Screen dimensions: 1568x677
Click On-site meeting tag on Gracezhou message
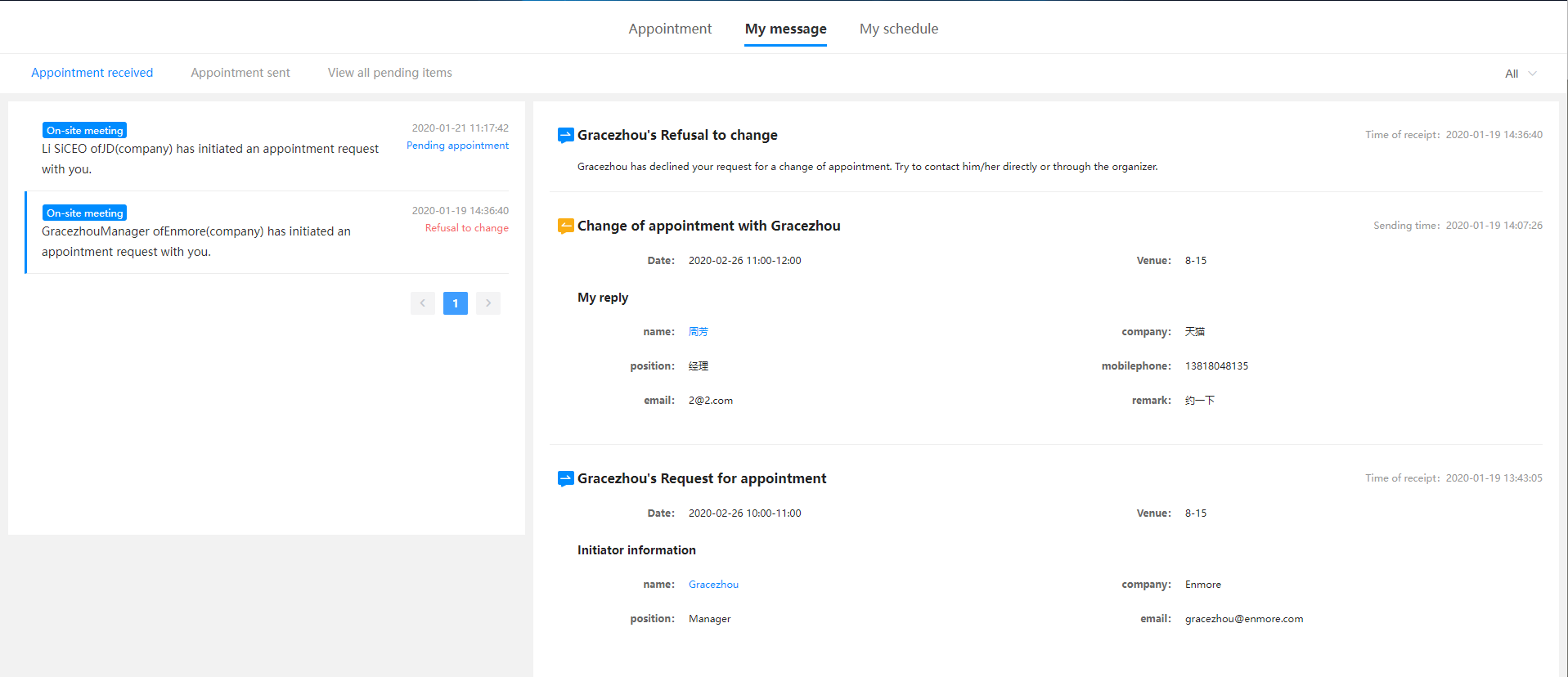point(84,213)
